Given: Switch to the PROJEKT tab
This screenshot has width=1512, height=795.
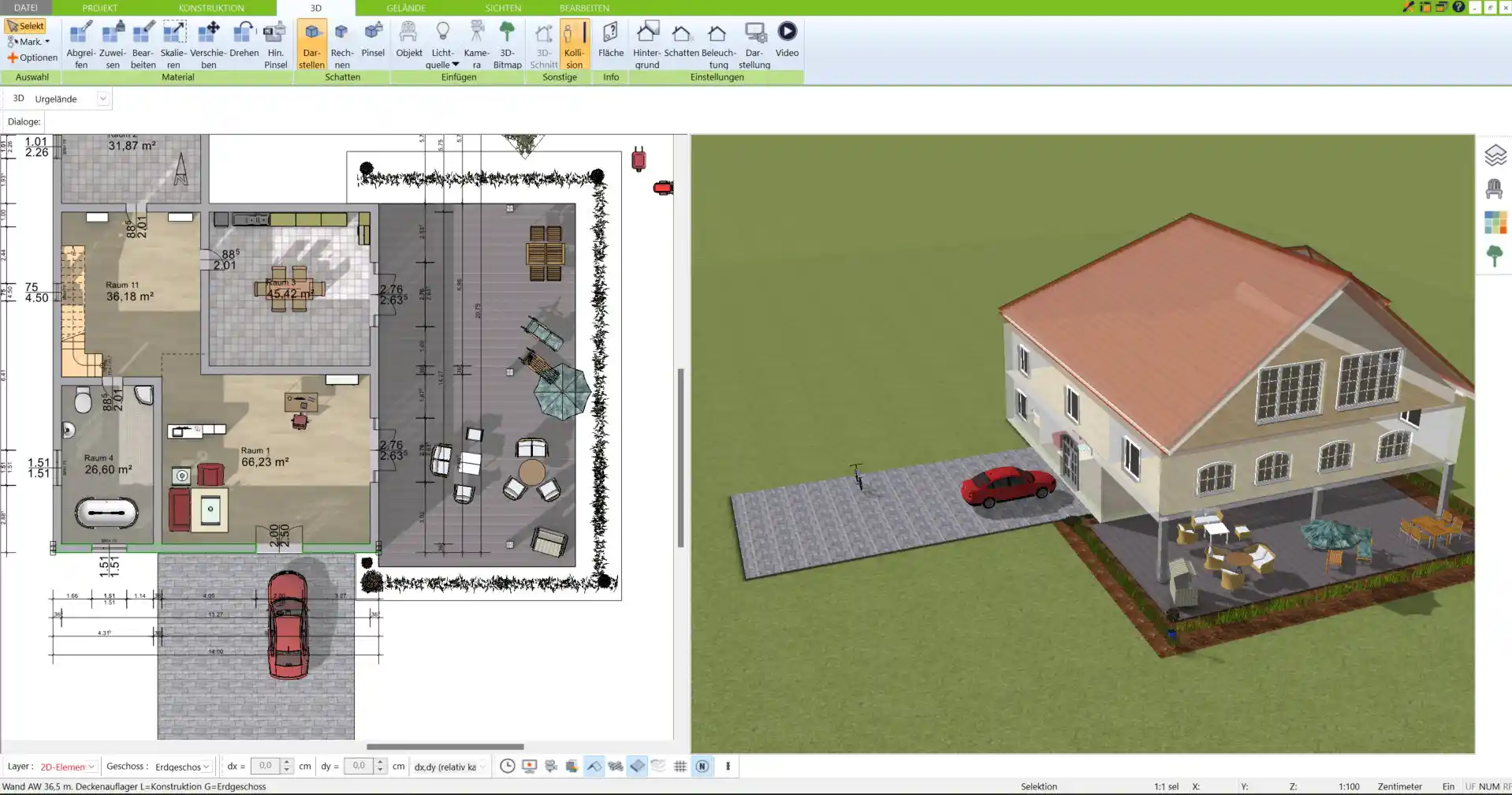Looking at the screenshot, I should 100,8.
